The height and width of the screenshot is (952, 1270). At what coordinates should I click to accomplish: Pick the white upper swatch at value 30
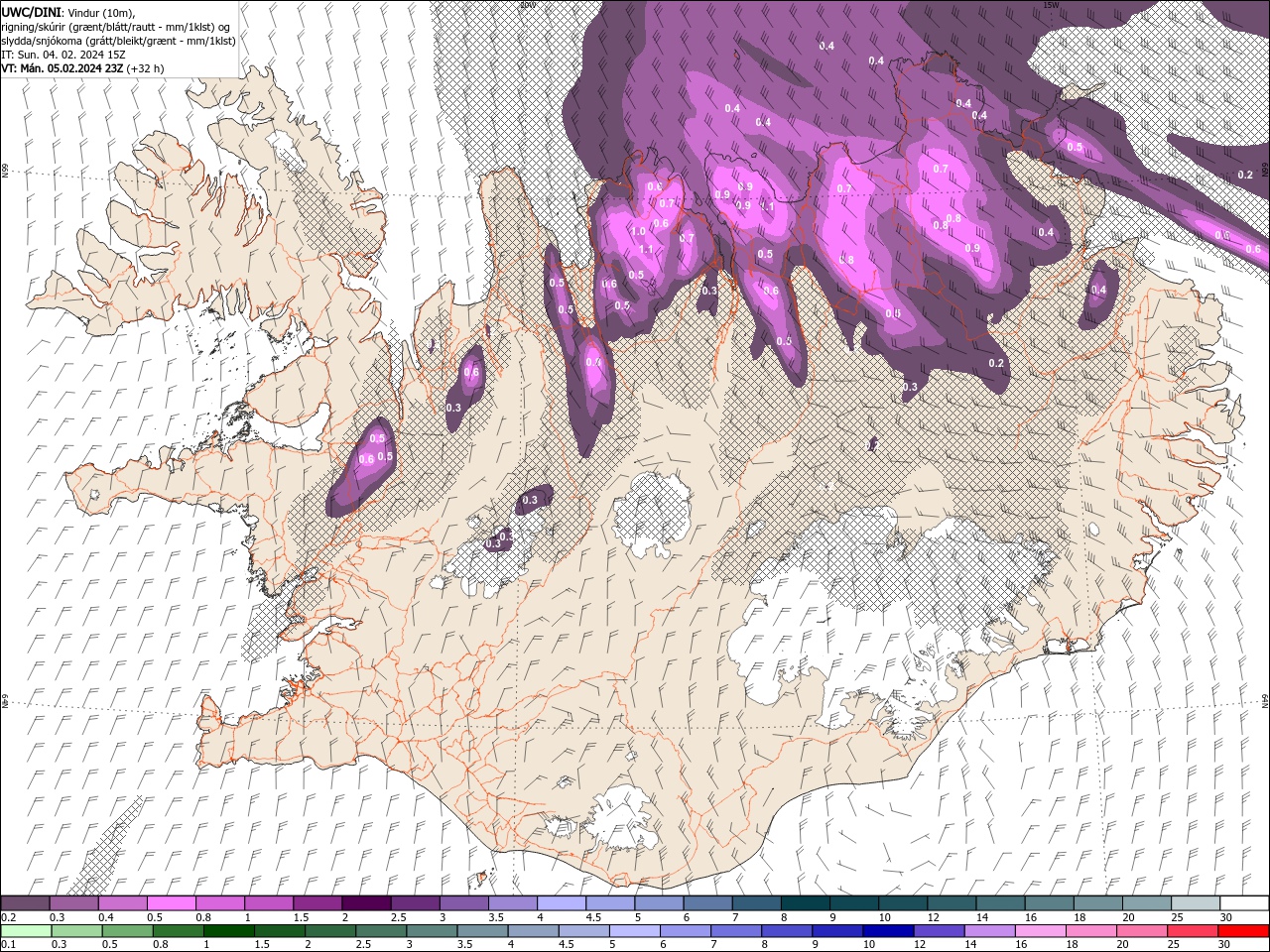(x=1244, y=903)
